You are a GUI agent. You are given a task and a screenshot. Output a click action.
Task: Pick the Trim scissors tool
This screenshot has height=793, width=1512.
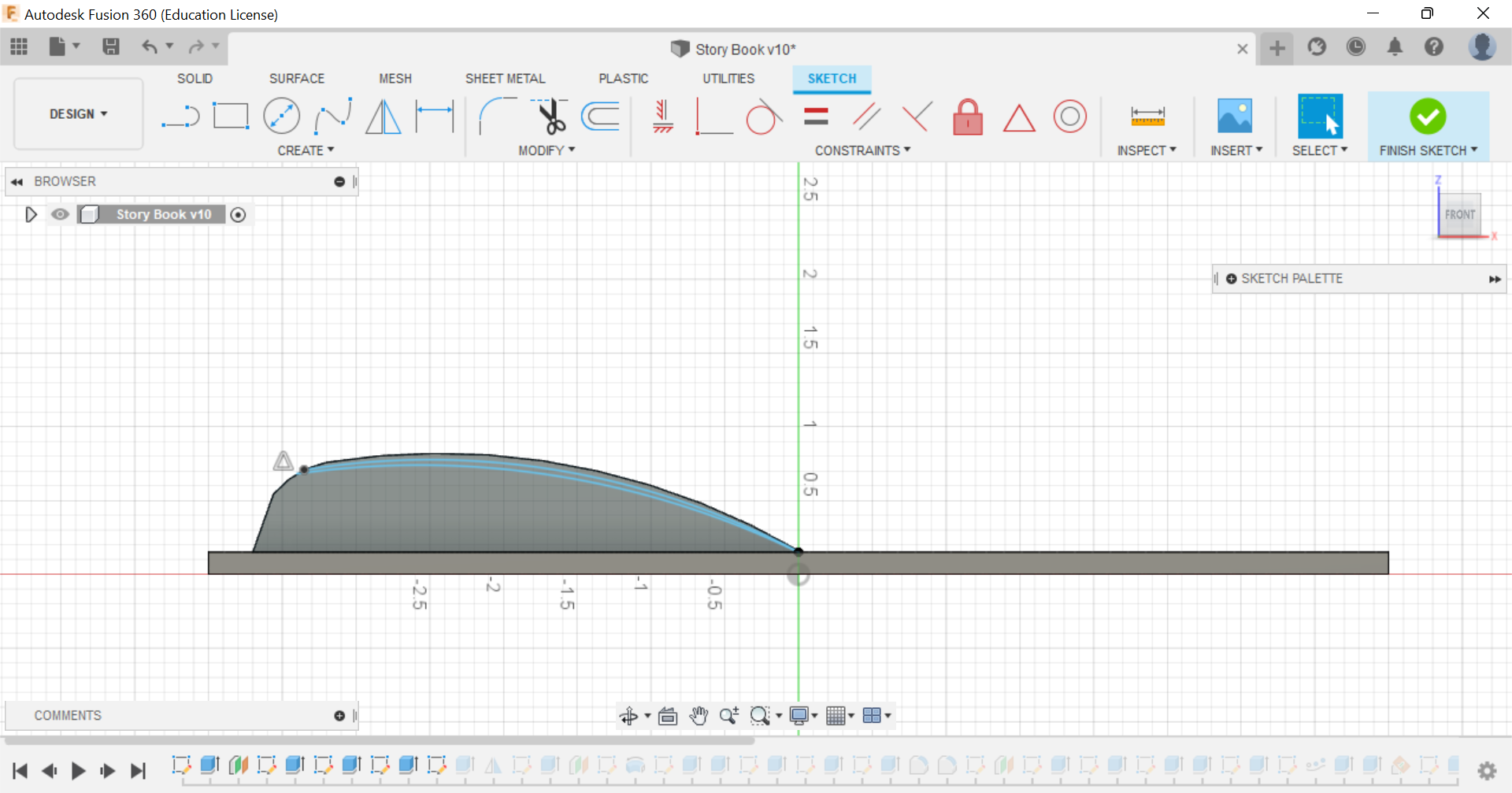[x=550, y=117]
